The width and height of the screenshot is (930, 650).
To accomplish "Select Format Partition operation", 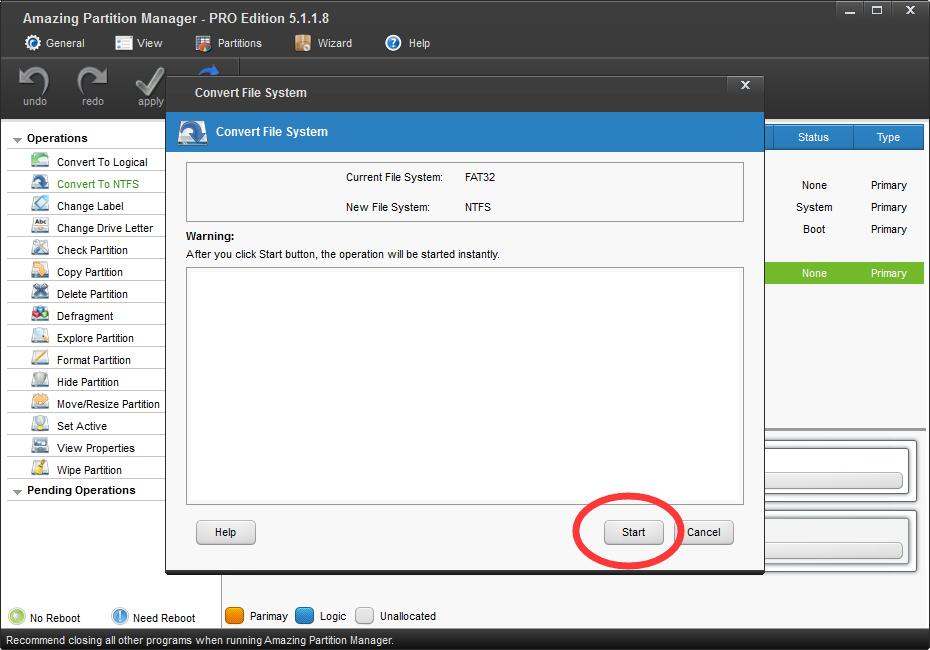I will point(94,360).
